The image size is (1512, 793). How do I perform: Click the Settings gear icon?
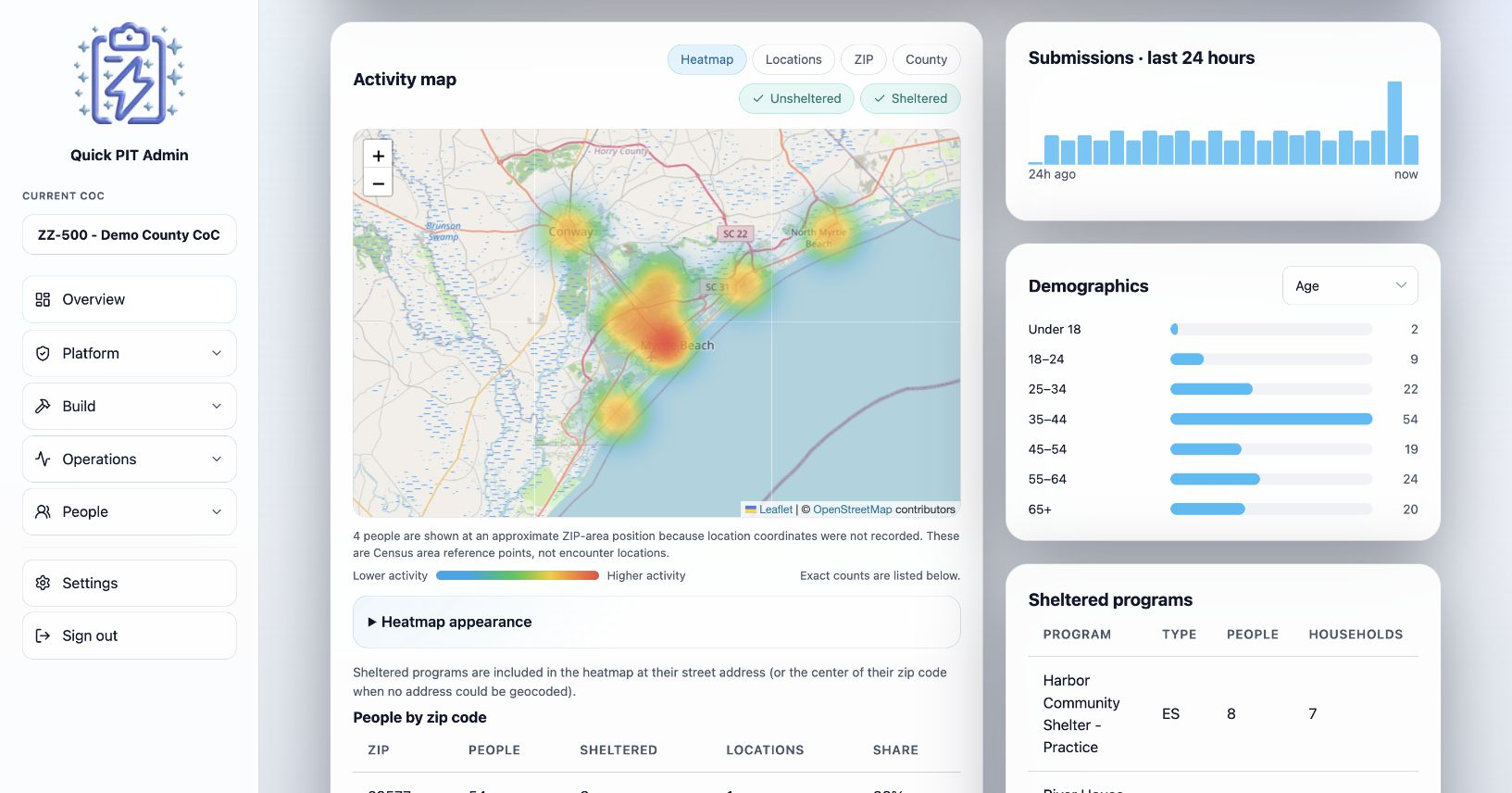coord(43,583)
